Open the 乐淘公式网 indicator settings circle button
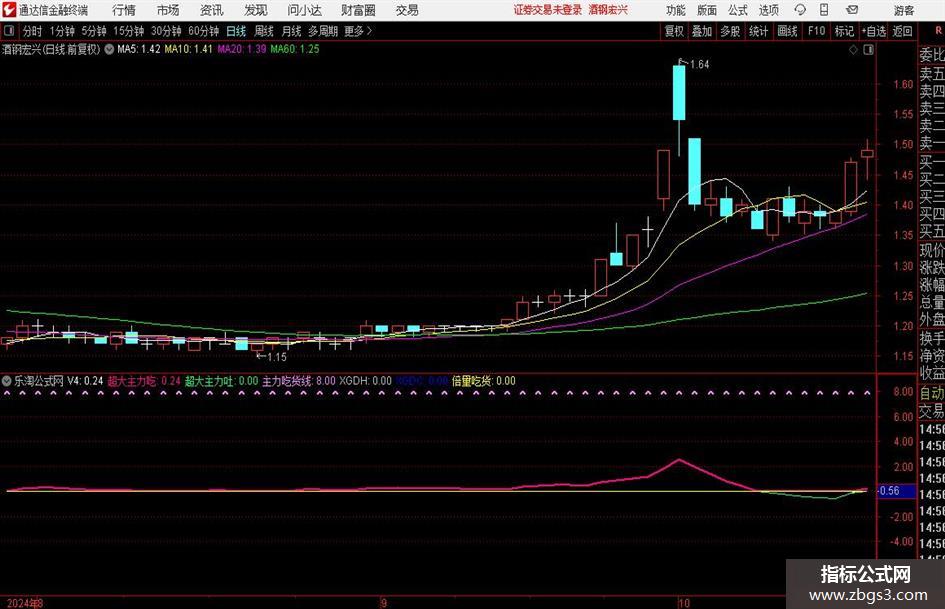This screenshot has height=609, width=945. (x=6, y=380)
